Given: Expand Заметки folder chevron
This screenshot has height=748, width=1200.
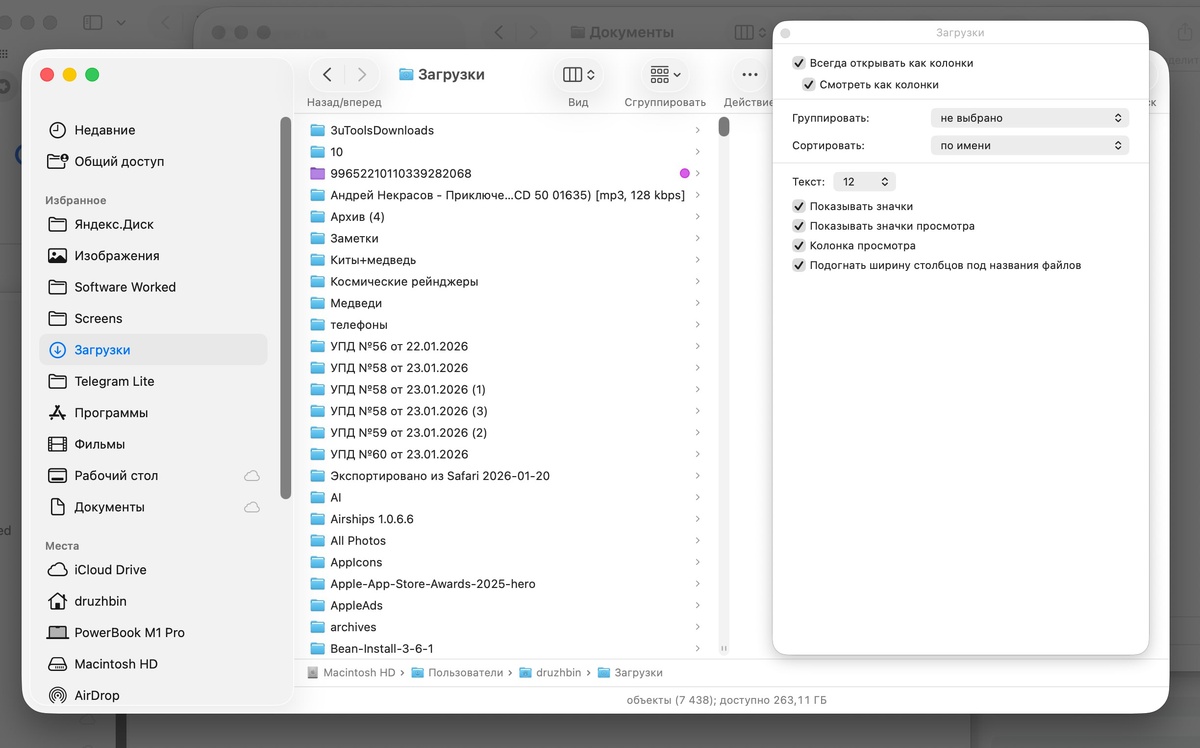Looking at the screenshot, I should pos(697,238).
